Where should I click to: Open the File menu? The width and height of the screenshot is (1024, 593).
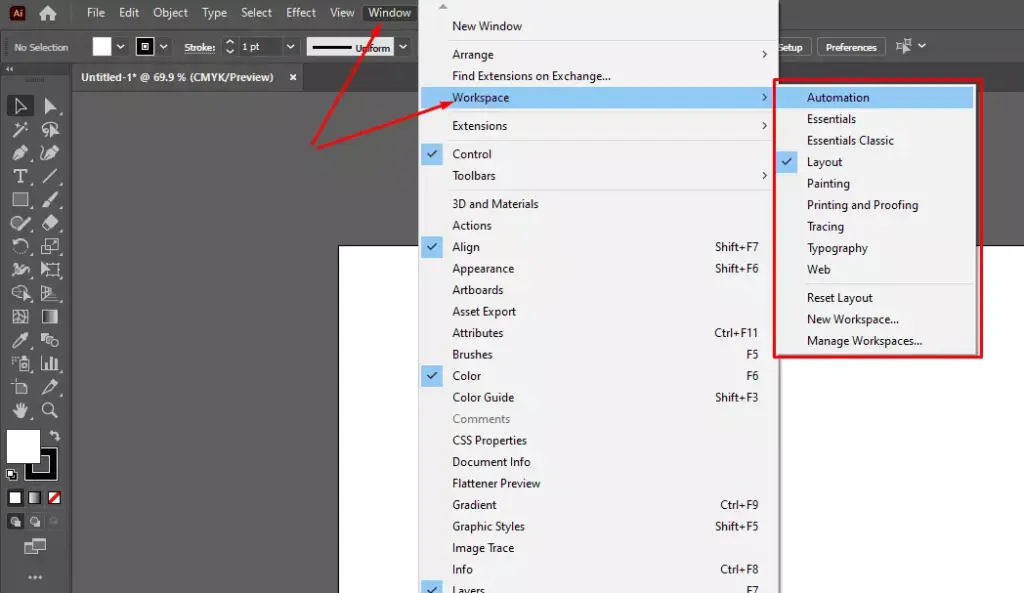(95, 13)
